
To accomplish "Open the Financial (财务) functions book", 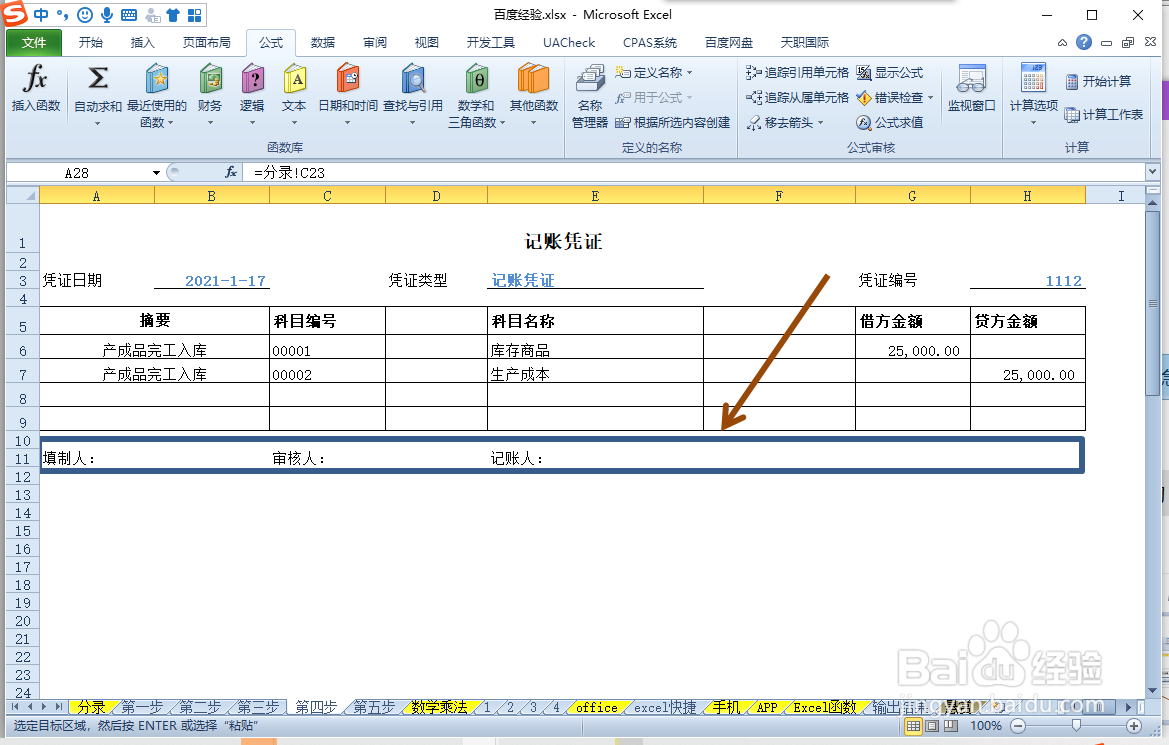I will pos(210,95).
